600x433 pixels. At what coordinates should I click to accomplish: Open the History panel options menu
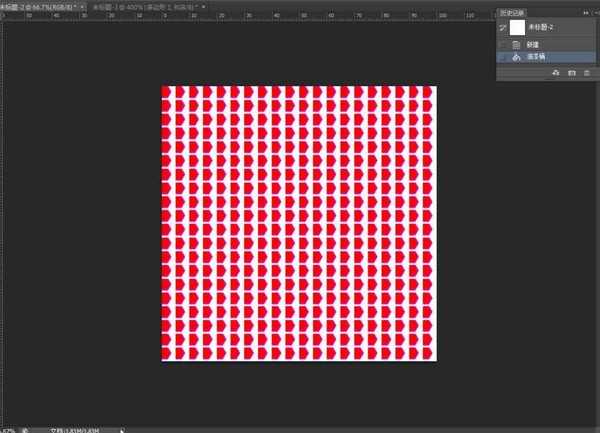pyautogui.click(x=595, y=13)
